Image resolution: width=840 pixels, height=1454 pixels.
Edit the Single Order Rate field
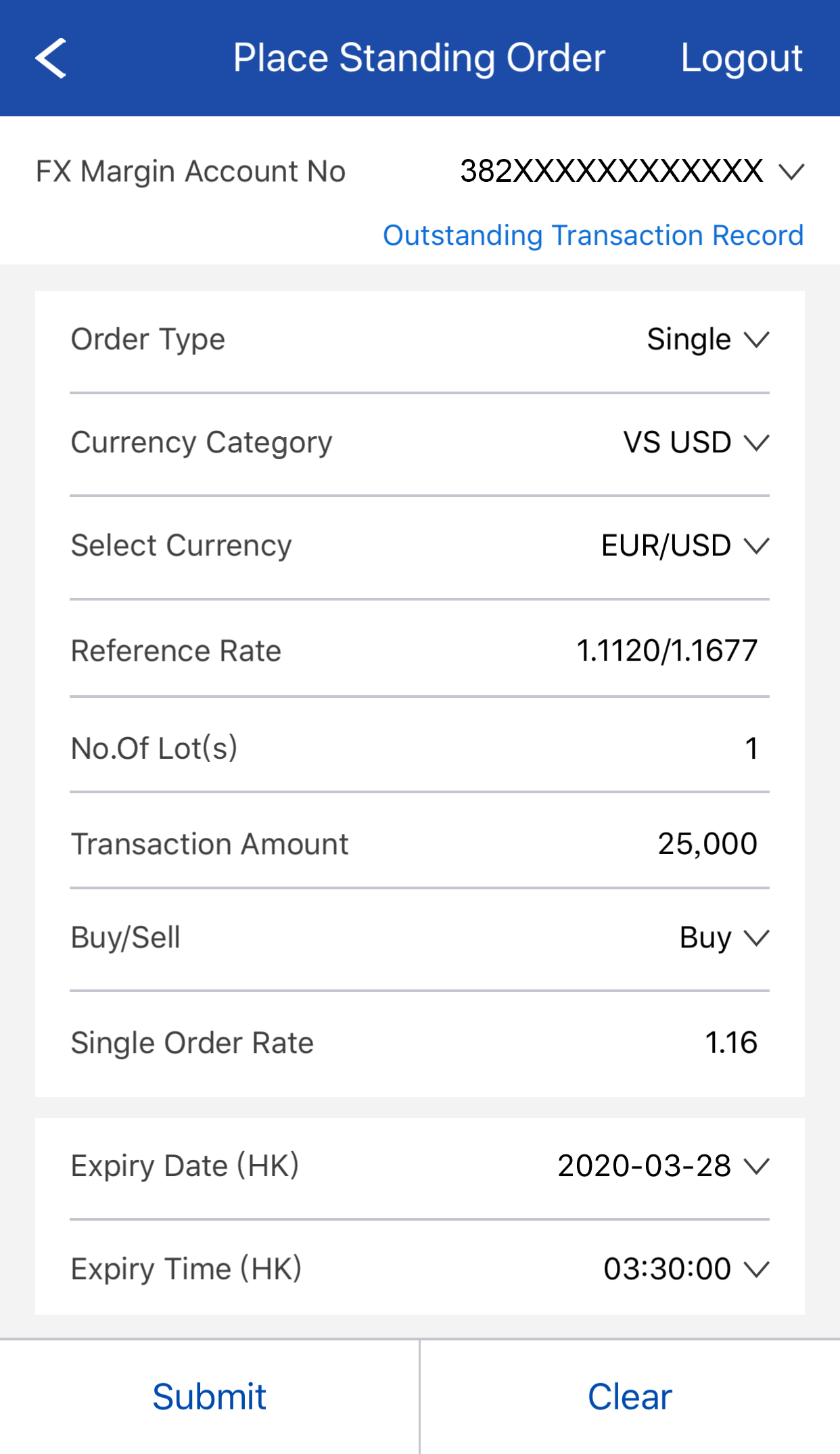pyautogui.click(x=730, y=1043)
